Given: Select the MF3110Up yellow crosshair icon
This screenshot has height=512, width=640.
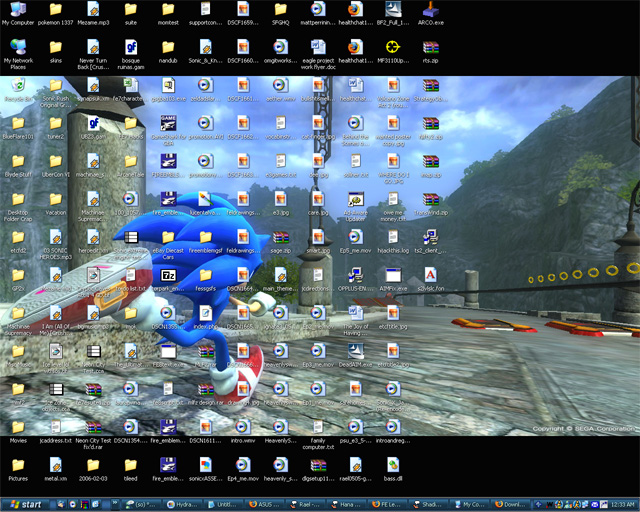Looking at the screenshot, I should coord(393,51).
